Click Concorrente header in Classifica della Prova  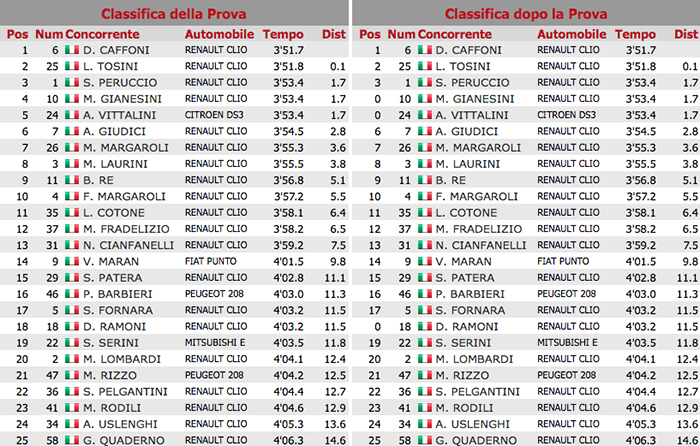102,34
